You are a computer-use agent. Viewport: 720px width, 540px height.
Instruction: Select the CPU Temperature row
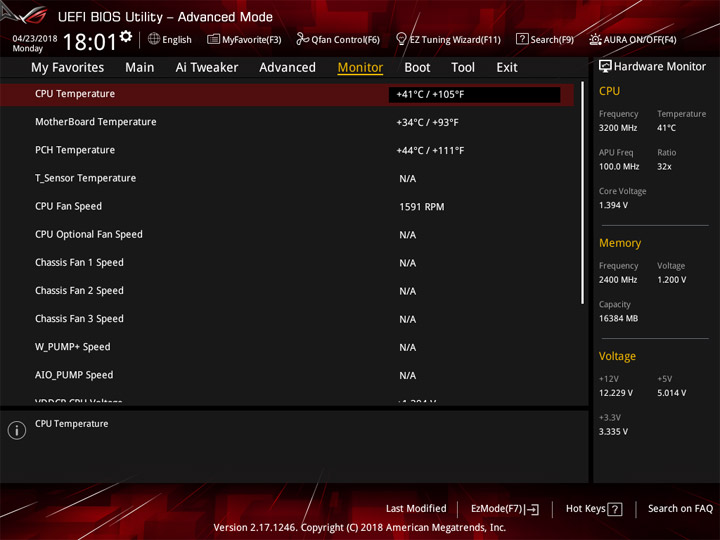coord(287,95)
